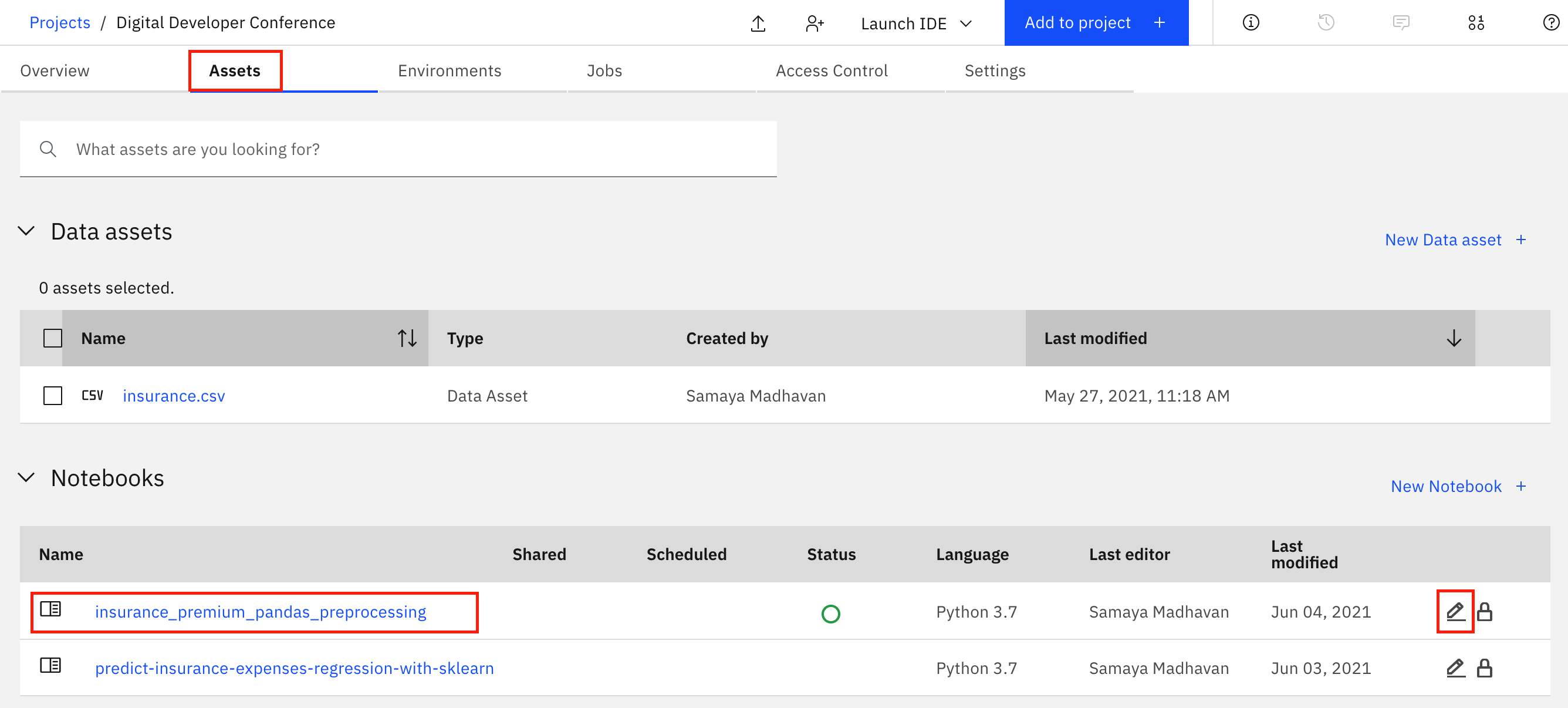
Task: Edit predict-insurance-expenses notebook with pencil icon
Action: pyautogui.click(x=1455, y=668)
